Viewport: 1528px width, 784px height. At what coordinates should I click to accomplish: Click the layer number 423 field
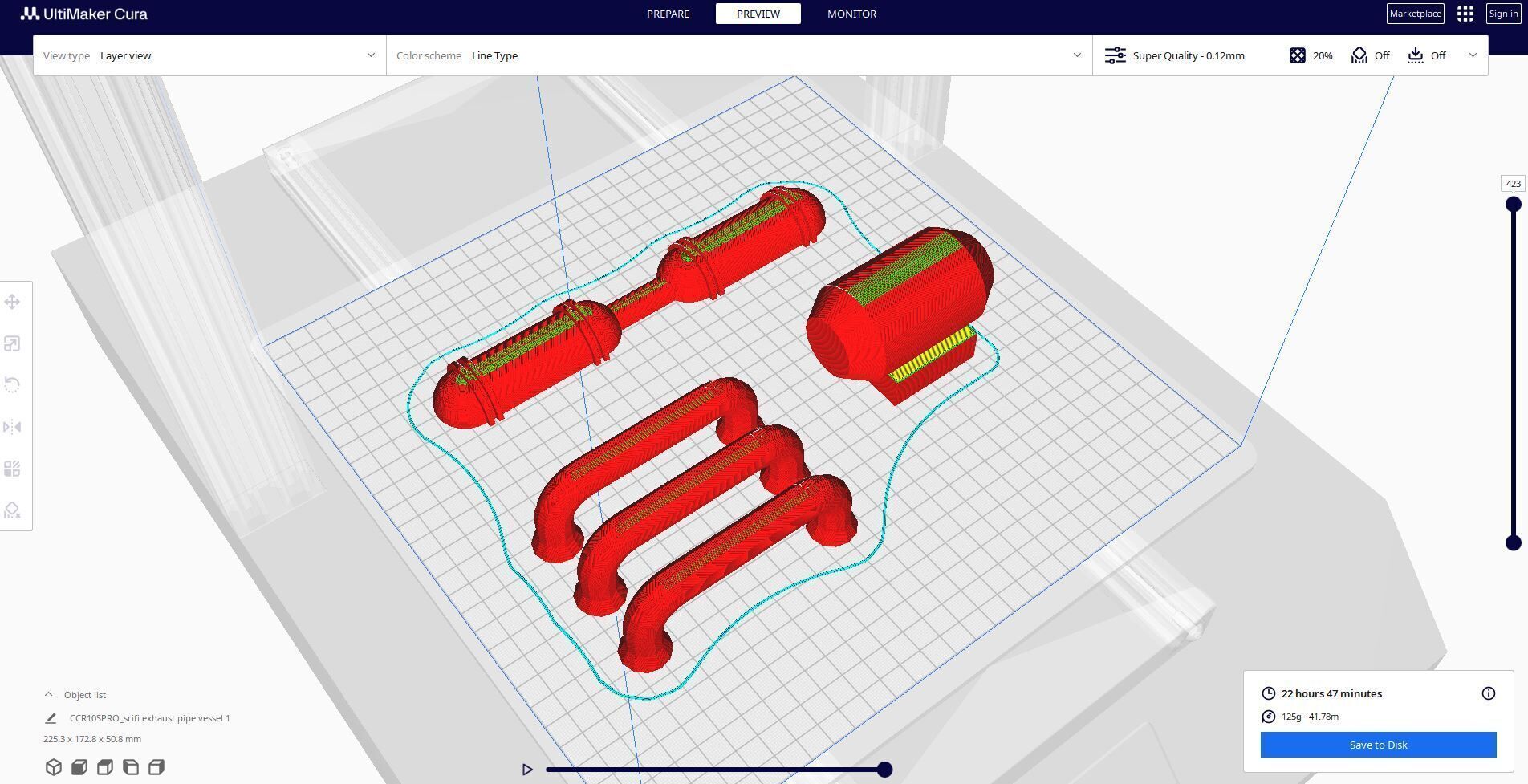[x=1513, y=184]
